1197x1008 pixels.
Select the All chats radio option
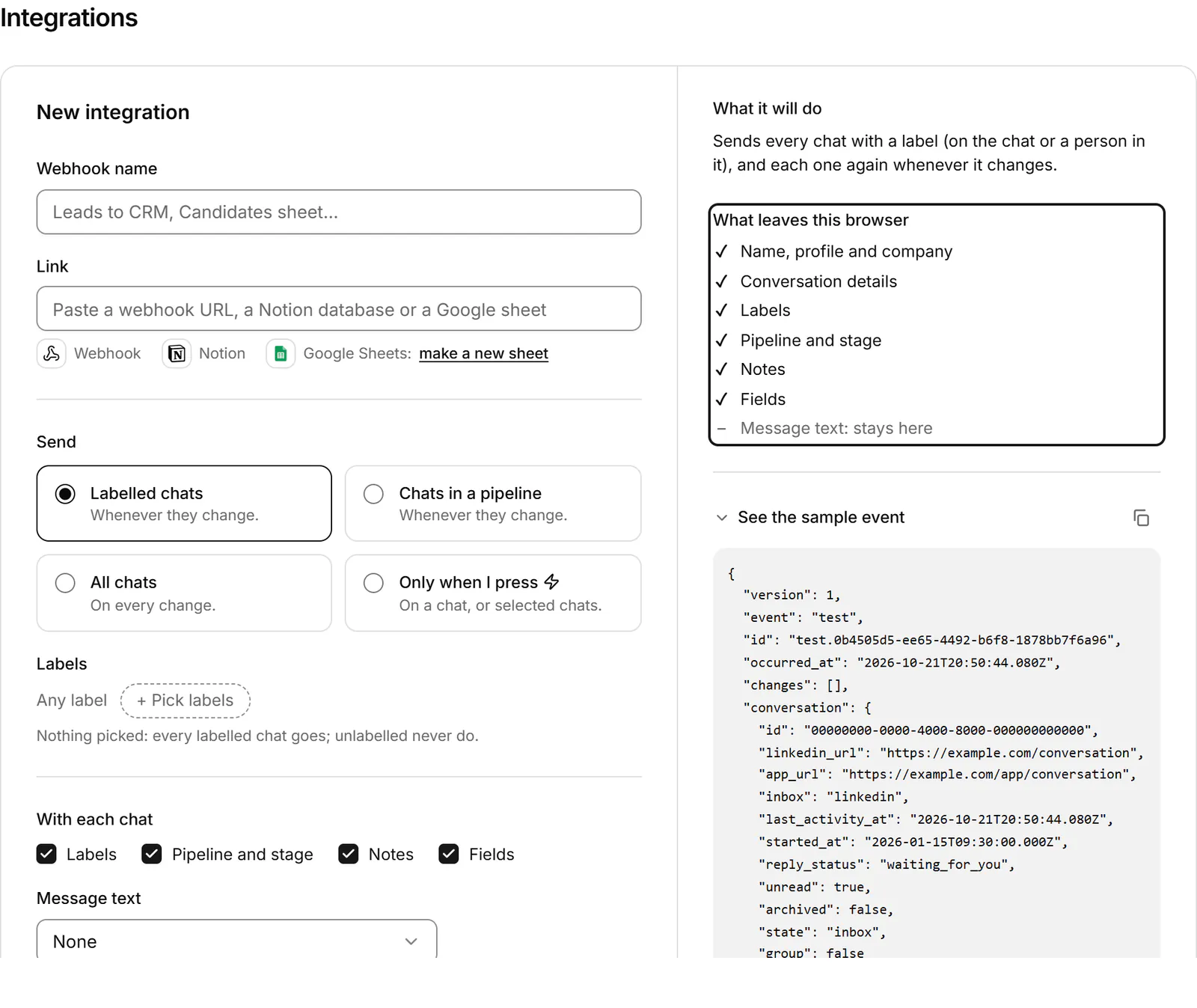coord(184,593)
